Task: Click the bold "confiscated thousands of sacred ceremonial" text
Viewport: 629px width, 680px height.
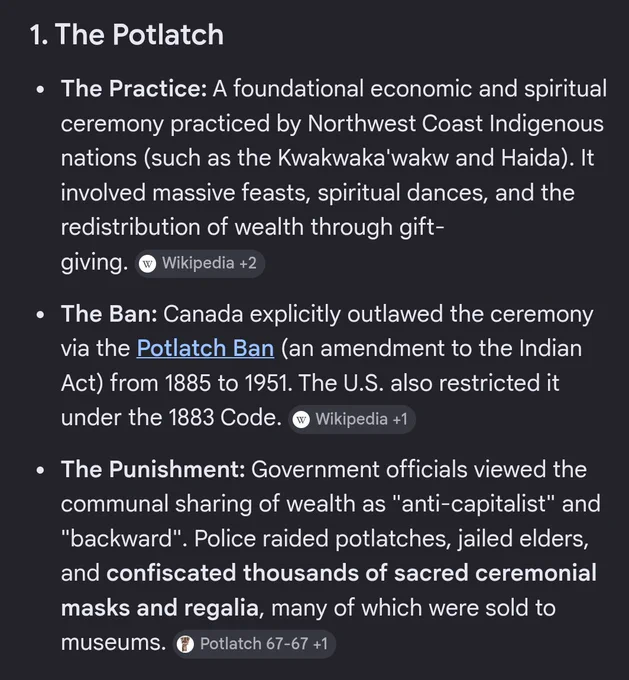Action: click(351, 573)
